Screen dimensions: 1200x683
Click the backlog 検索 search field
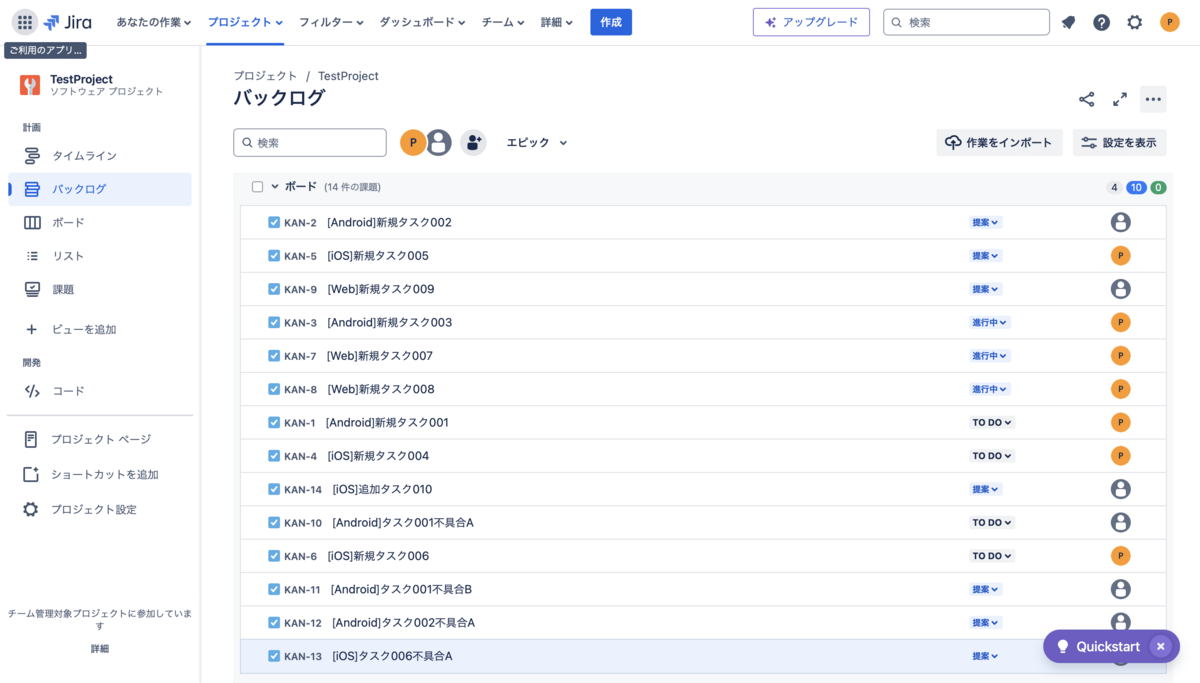coord(310,142)
